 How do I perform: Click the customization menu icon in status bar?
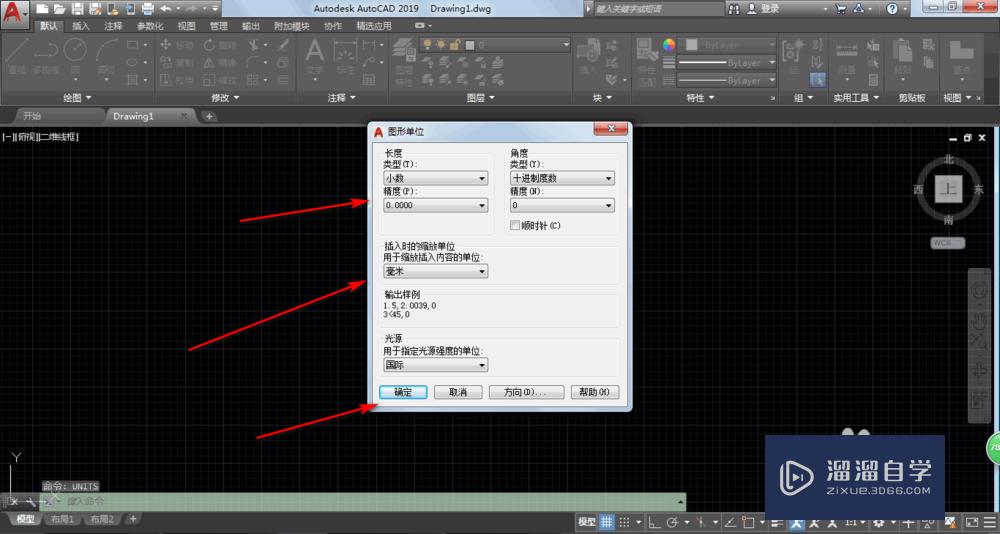point(990,522)
